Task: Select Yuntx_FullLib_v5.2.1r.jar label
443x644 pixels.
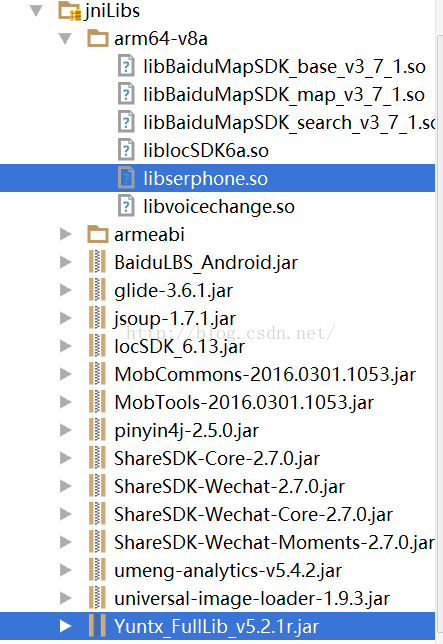Action: tap(216, 627)
